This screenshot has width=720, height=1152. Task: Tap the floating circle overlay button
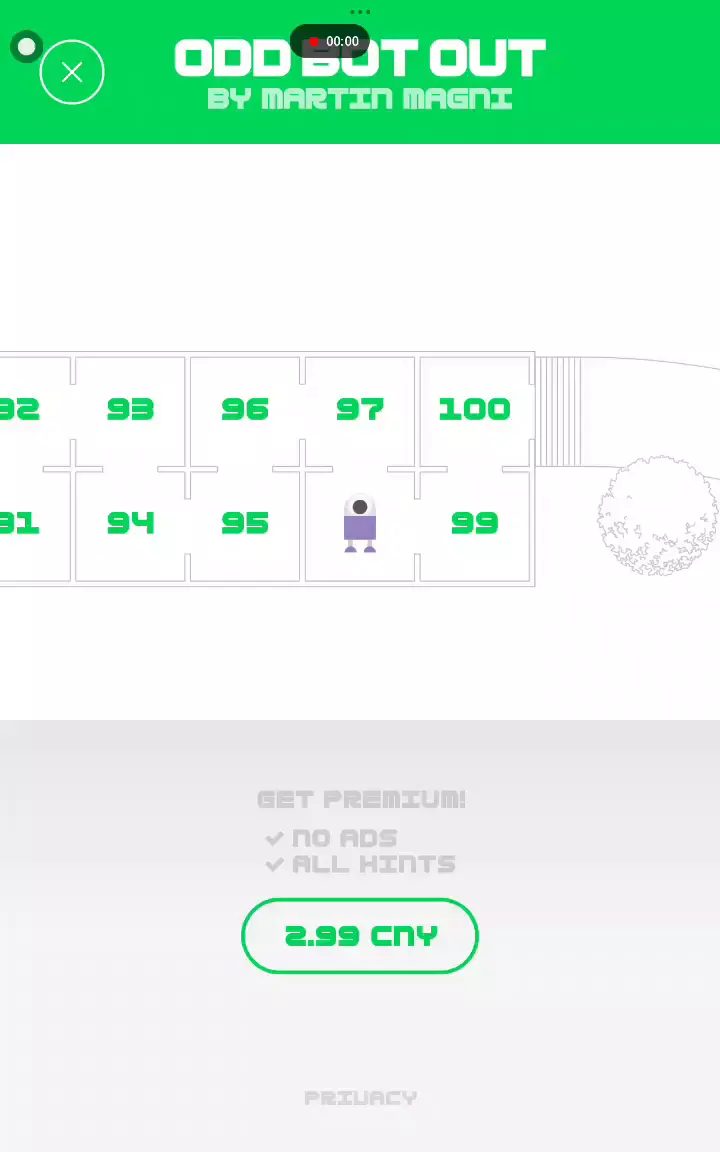pos(27,47)
